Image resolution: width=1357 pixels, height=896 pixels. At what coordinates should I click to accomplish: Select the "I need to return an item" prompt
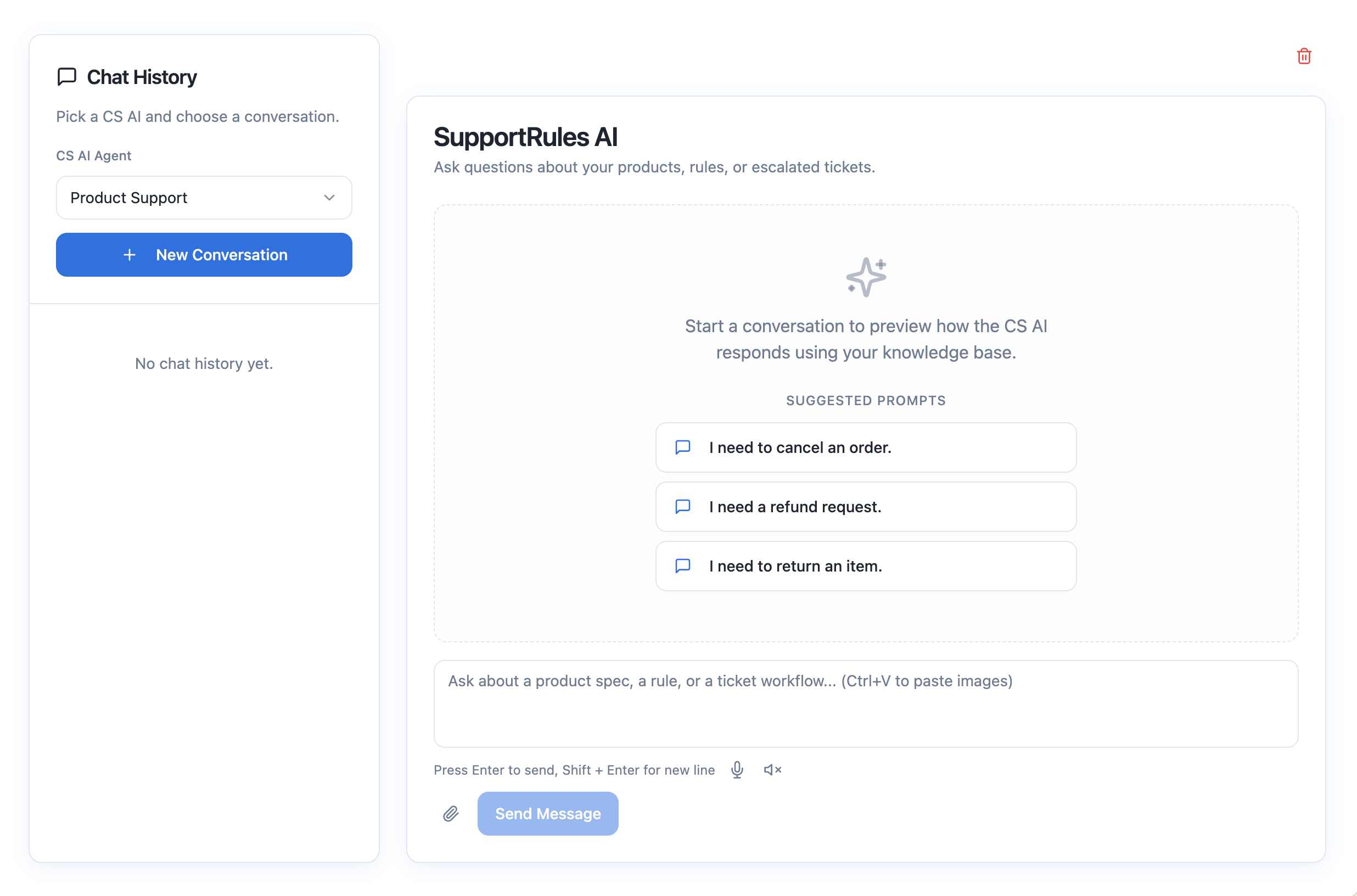[x=865, y=565]
